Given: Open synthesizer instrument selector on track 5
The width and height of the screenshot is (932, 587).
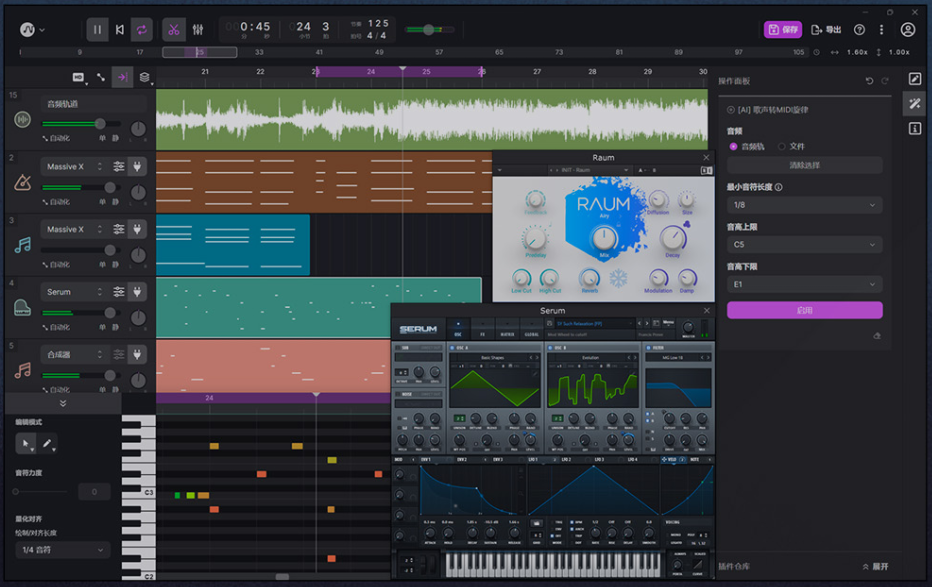Looking at the screenshot, I should 74,355.
